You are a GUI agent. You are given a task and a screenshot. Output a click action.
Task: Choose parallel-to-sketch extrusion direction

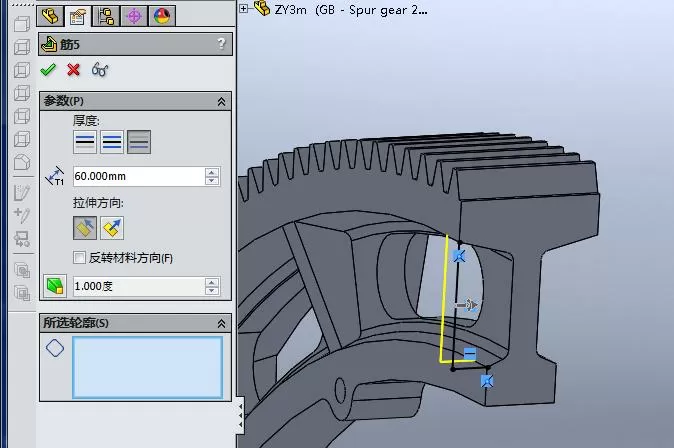[x=85, y=228]
